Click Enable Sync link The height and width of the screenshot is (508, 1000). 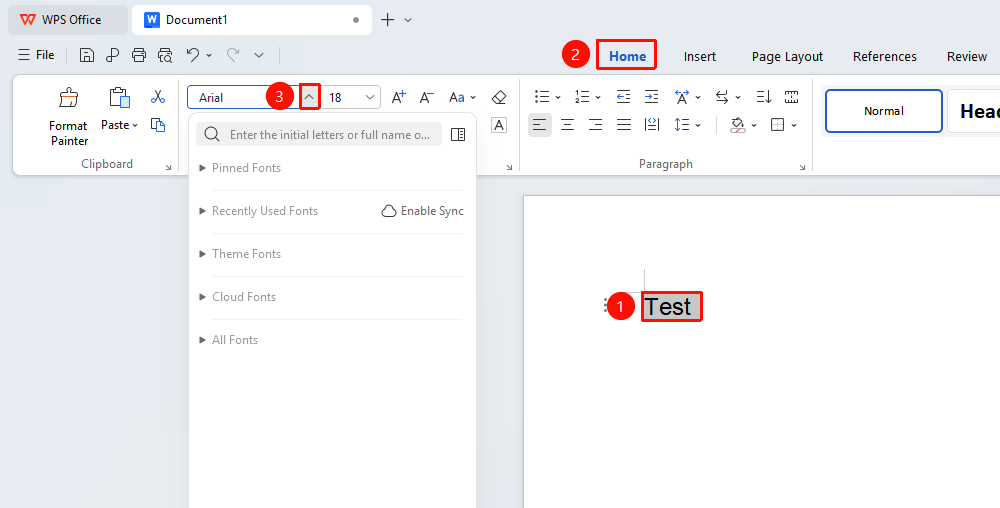[423, 211]
